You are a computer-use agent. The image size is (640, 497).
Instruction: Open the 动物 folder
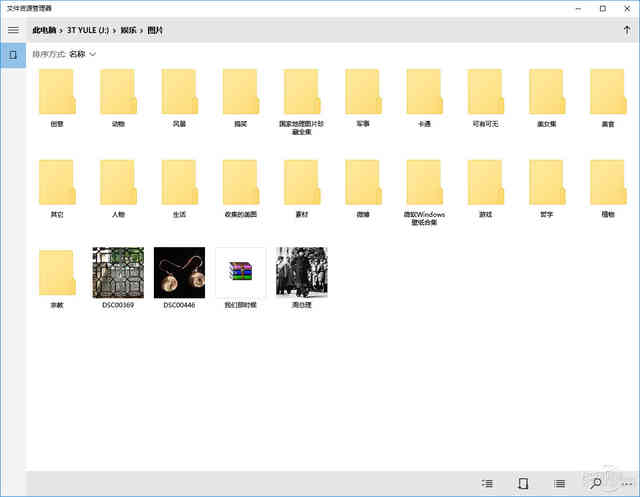(118, 92)
